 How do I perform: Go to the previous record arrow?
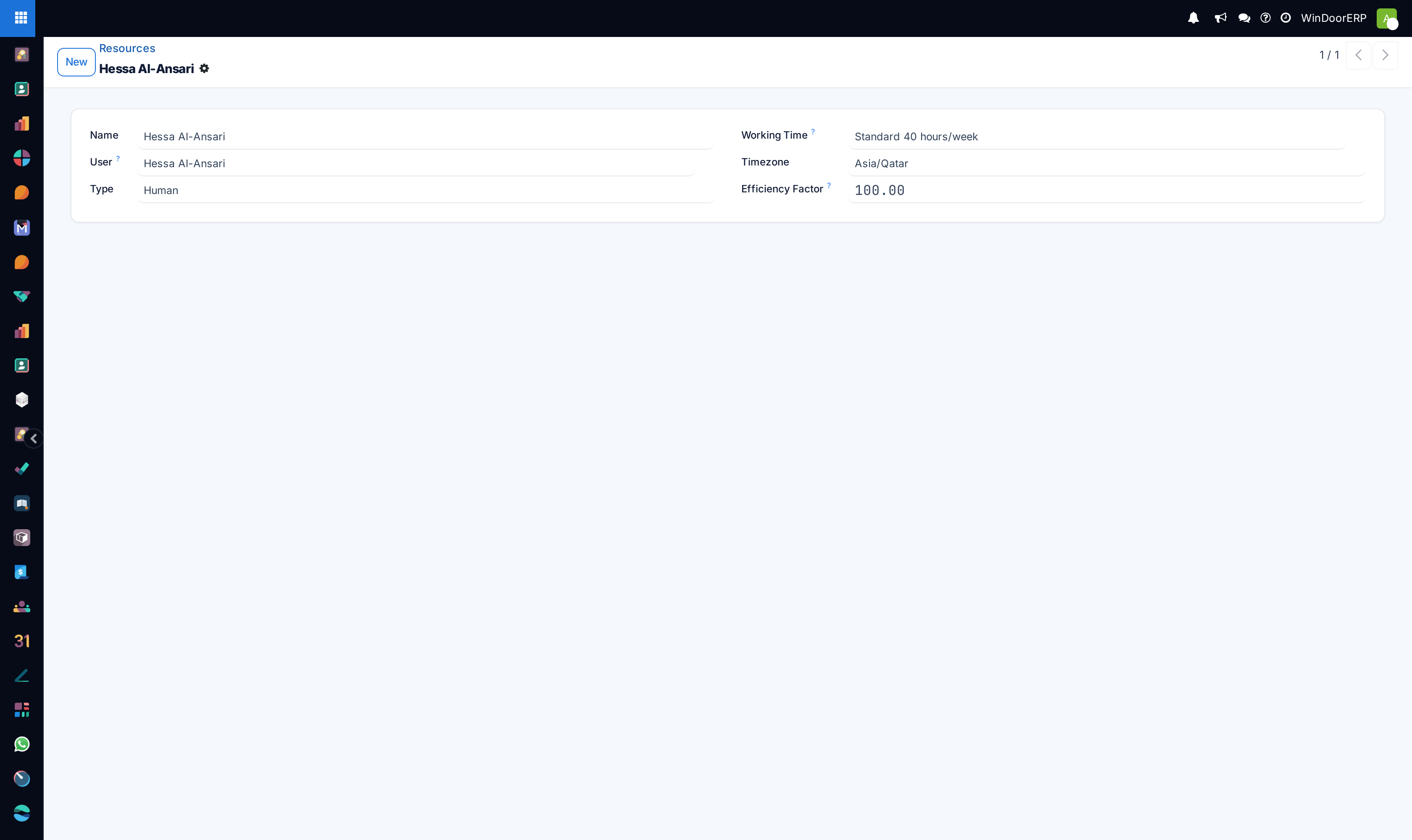[x=1358, y=55]
